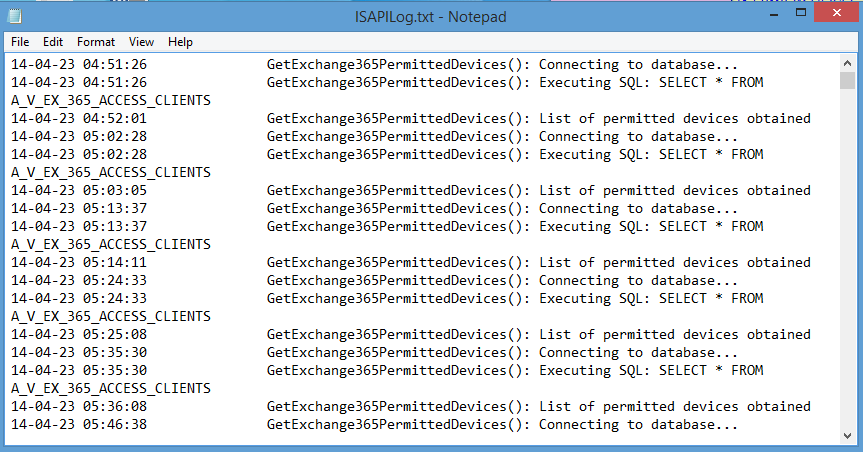Place cursor at the 05:46:38 timestamp
Image resolution: width=863 pixels, height=452 pixels.
coord(115,424)
